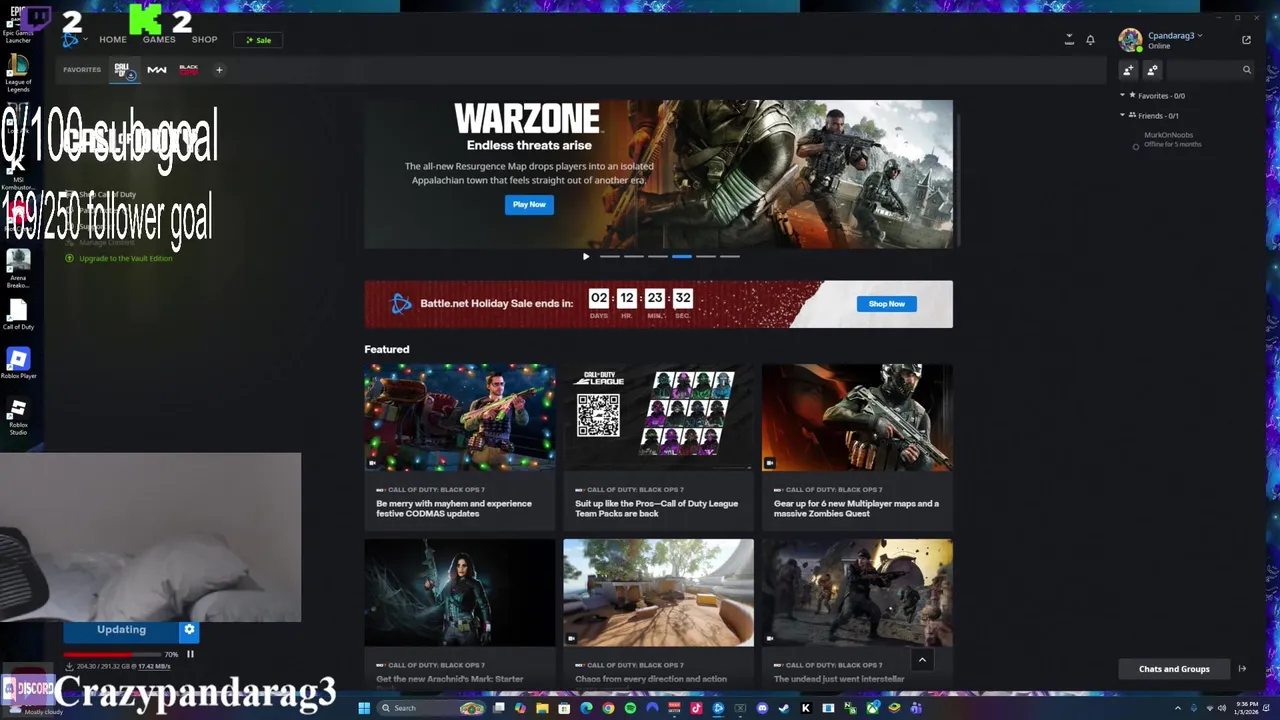This screenshot has width=1280, height=720.
Task: Add a game to the favorites bar
Action: pyautogui.click(x=219, y=70)
